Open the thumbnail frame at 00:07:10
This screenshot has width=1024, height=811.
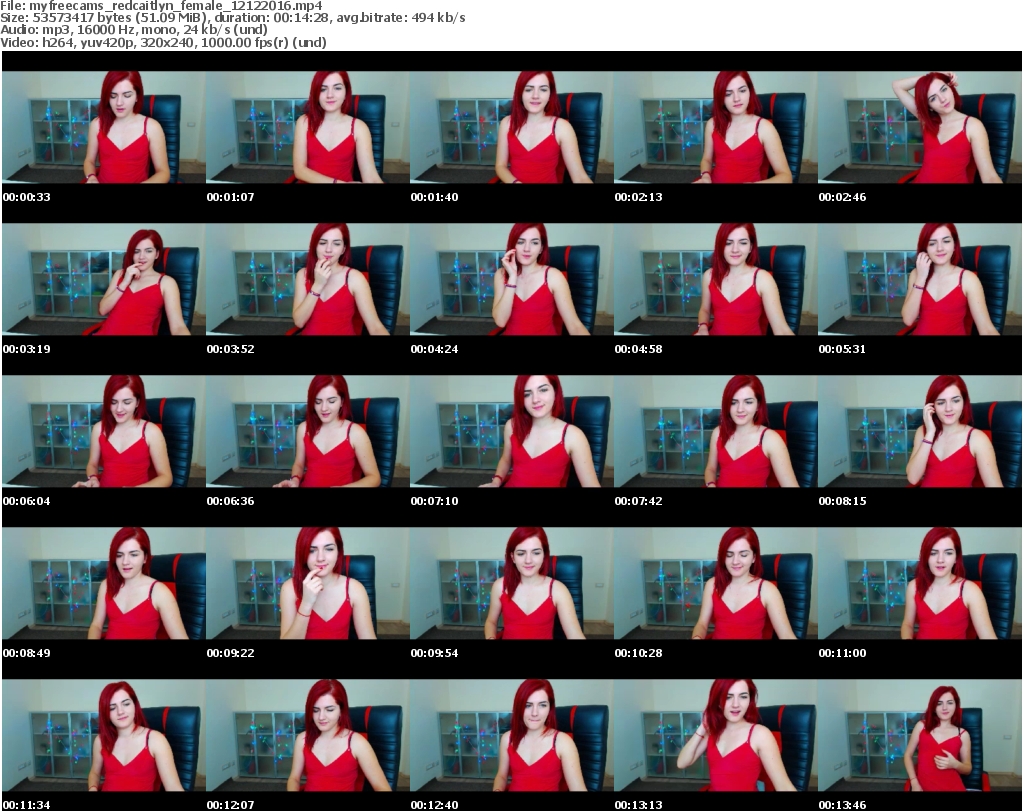coord(511,431)
